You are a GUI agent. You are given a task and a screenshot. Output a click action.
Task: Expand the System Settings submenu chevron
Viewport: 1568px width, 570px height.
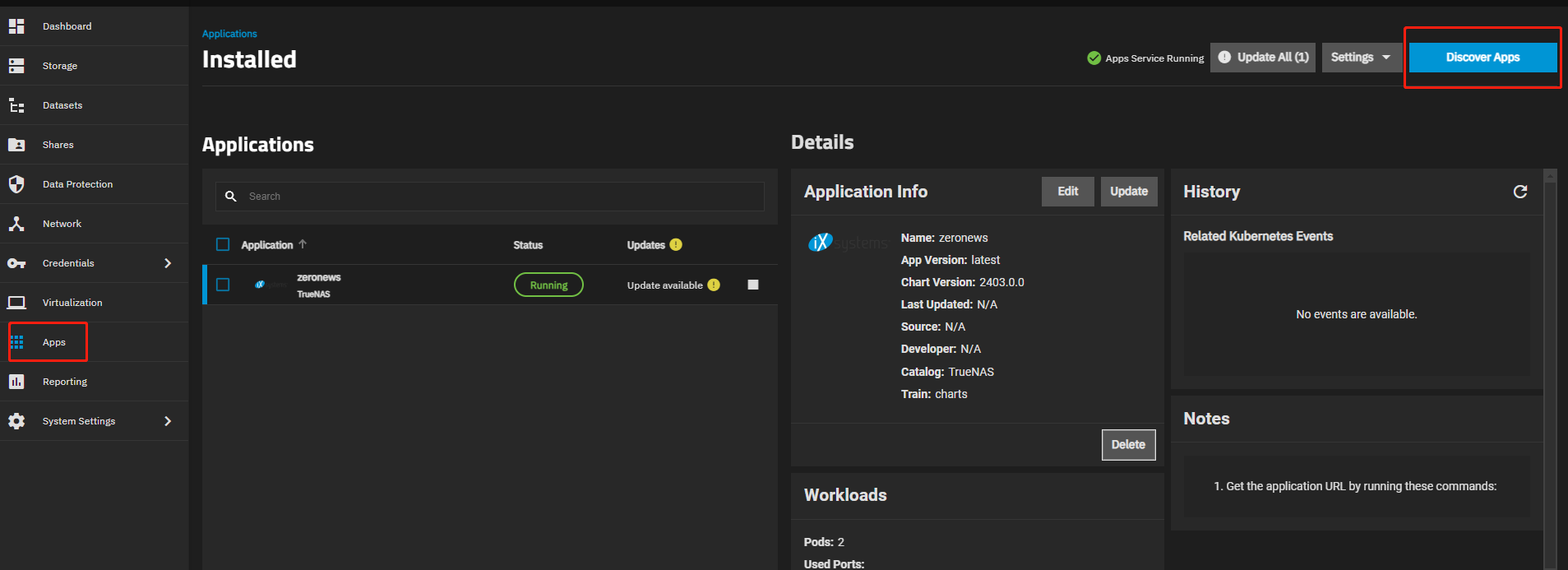[168, 421]
